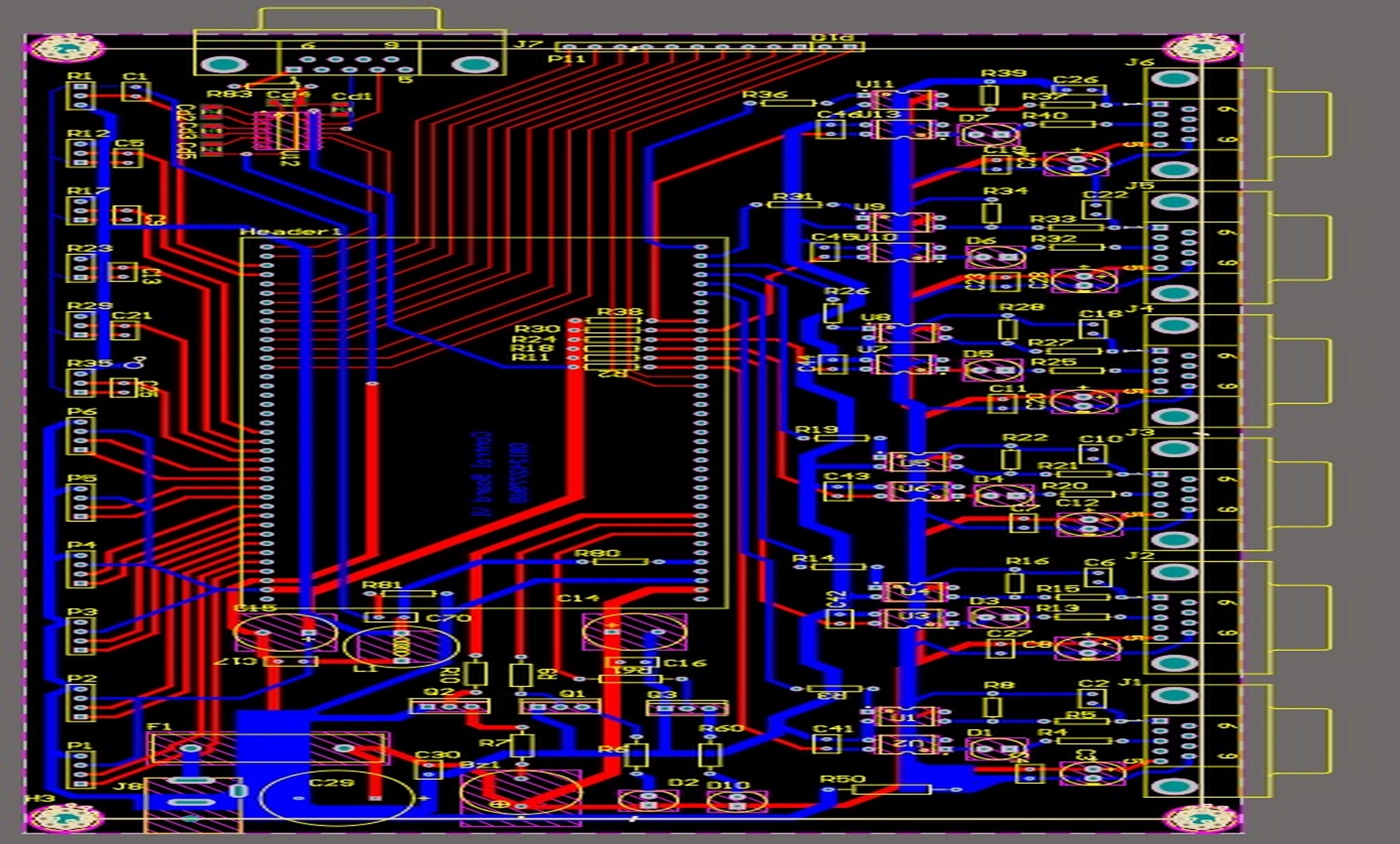Select the R50 resistor at bottom
Screen dimensions: 1400x844
point(891,789)
